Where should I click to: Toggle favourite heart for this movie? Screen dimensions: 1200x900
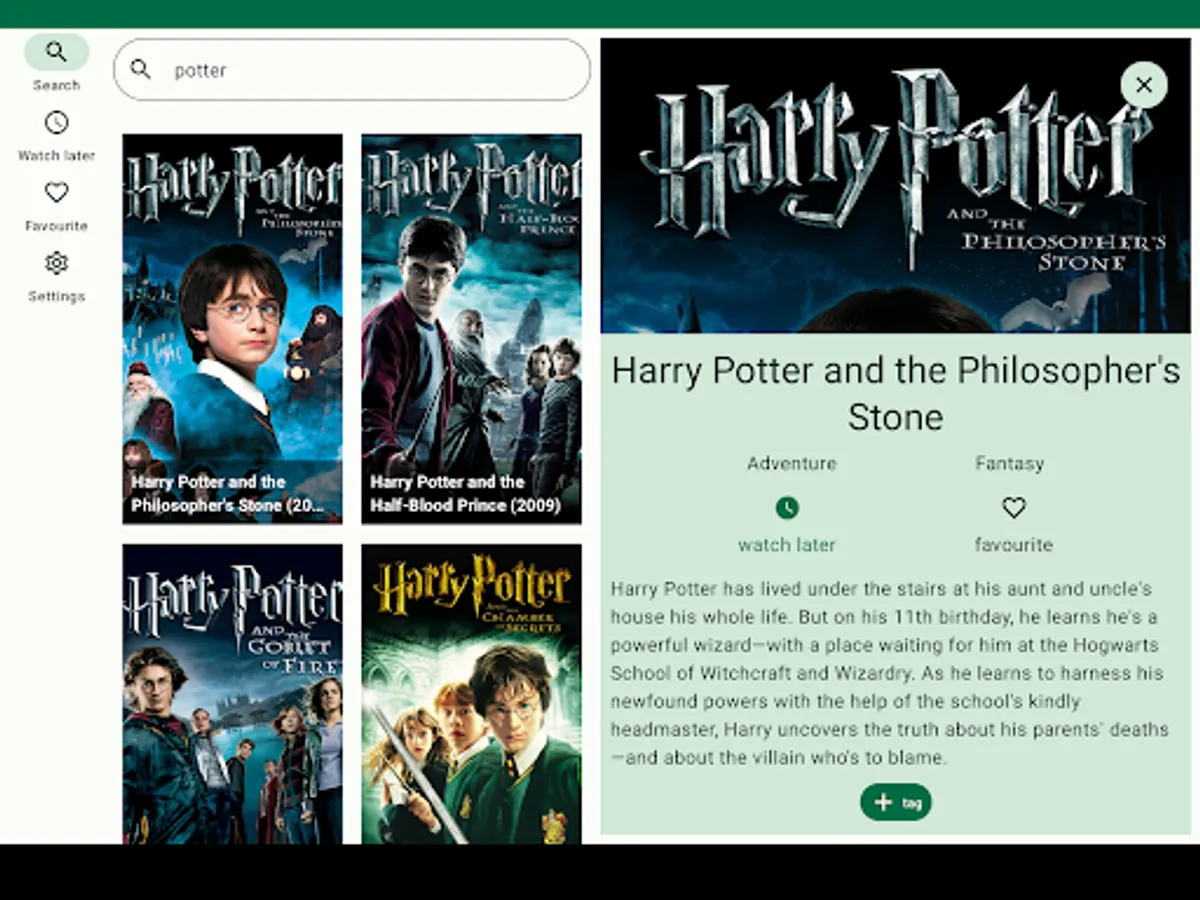click(x=1014, y=508)
